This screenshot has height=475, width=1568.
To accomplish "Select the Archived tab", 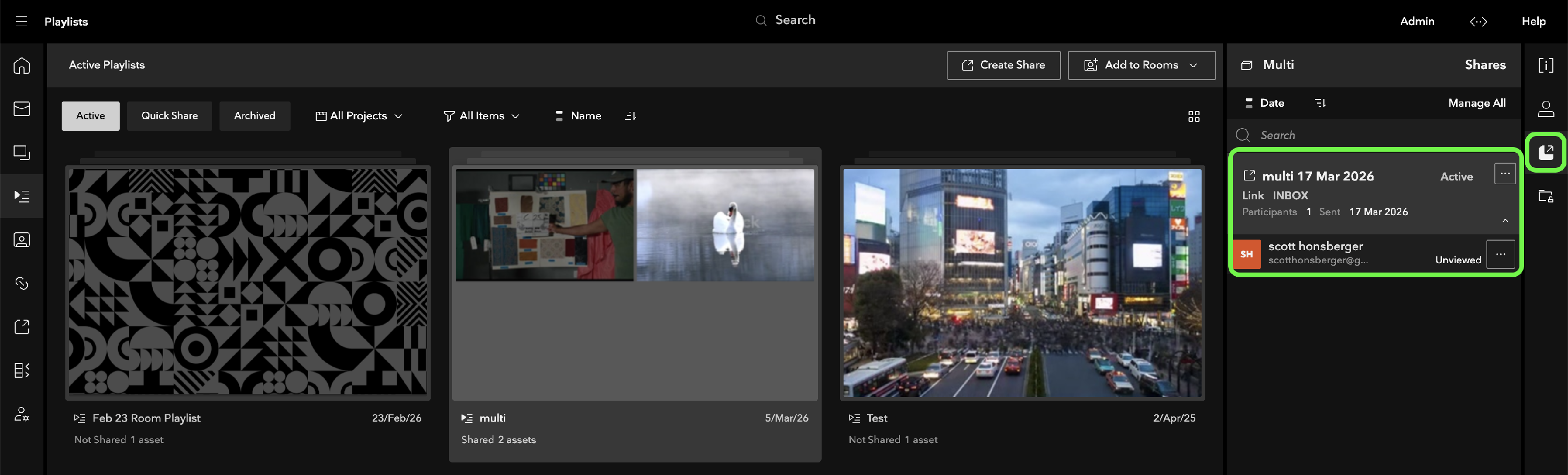I will pyautogui.click(x=255, y=116).
